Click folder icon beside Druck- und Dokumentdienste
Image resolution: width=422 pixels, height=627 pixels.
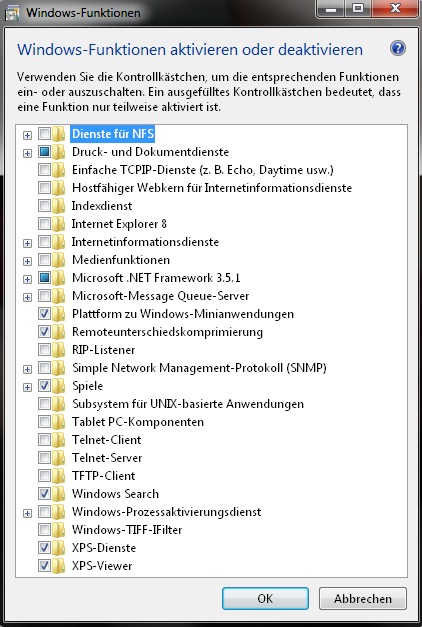(58, 152)
